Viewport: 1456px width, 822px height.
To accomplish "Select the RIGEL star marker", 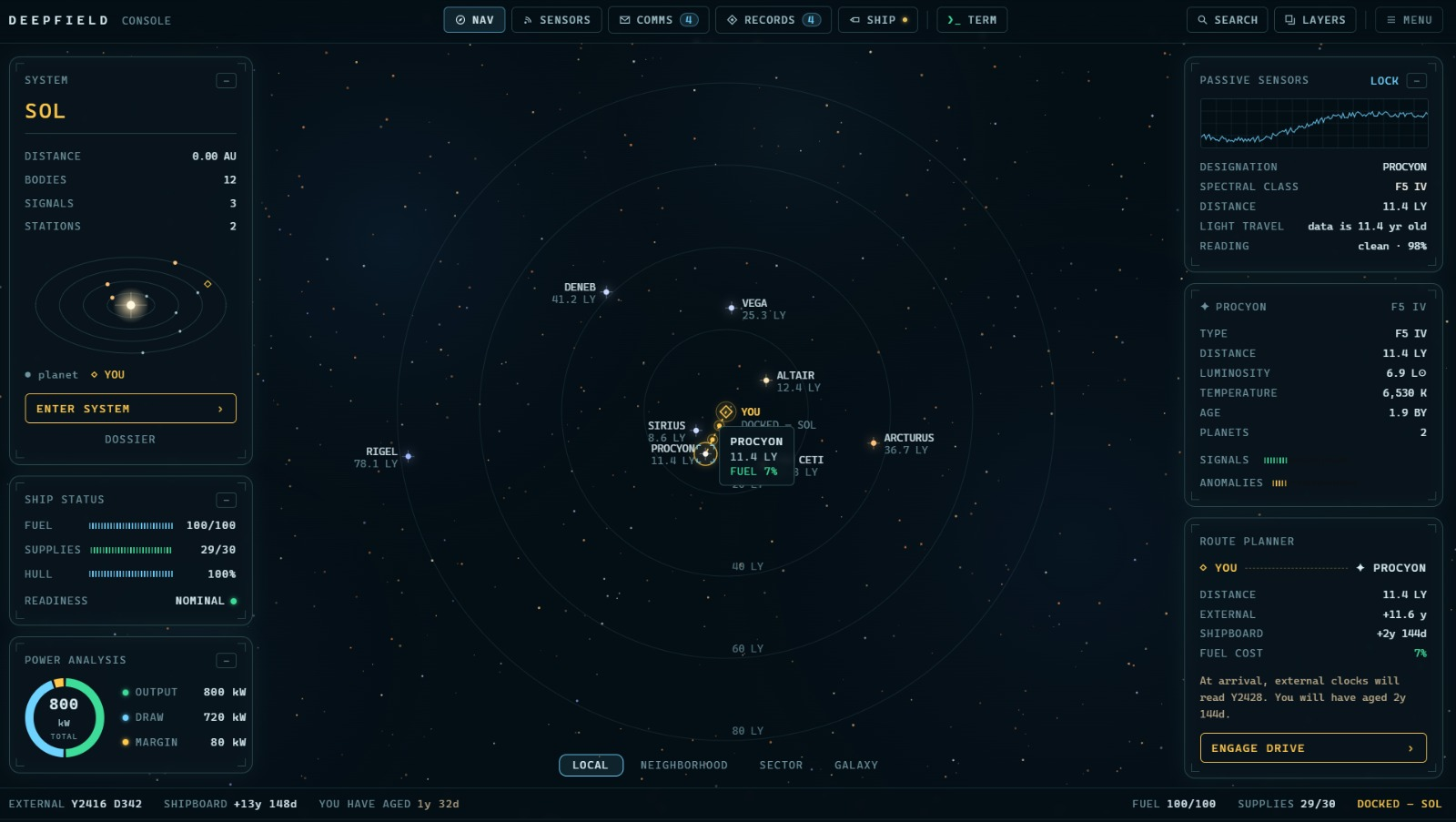I will point(408,456).
